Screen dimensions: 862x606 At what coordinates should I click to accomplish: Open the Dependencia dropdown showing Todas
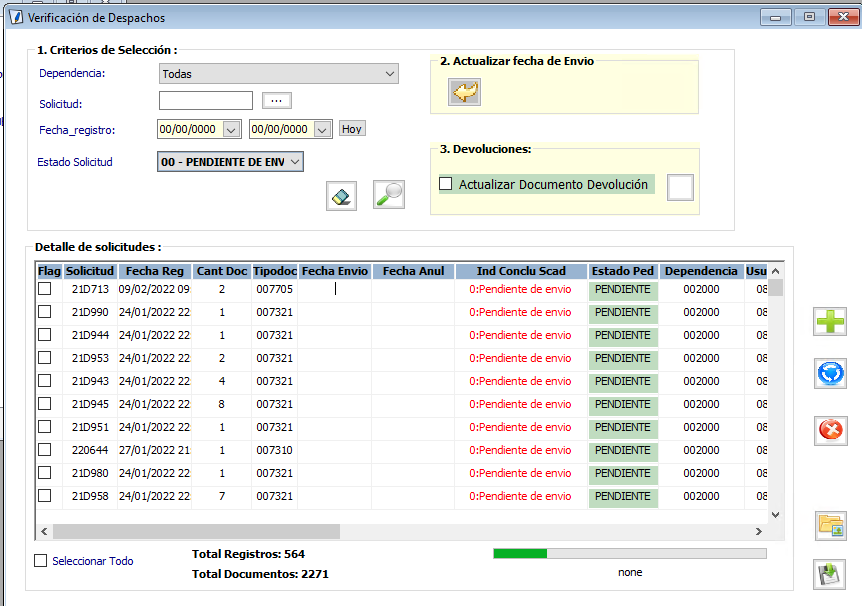pos(279,74)
